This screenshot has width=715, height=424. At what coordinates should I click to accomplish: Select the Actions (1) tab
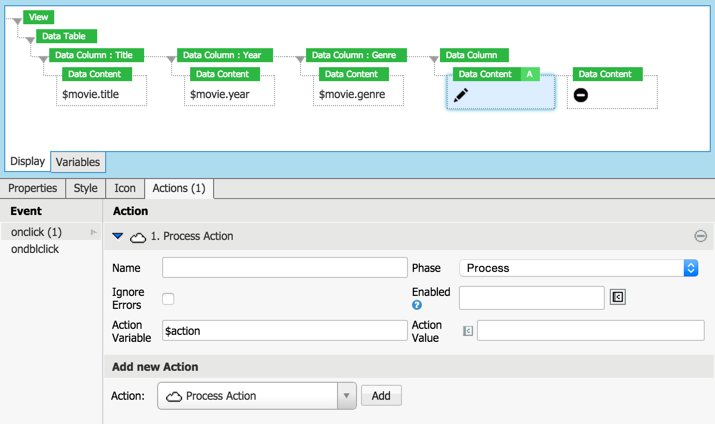179,188
